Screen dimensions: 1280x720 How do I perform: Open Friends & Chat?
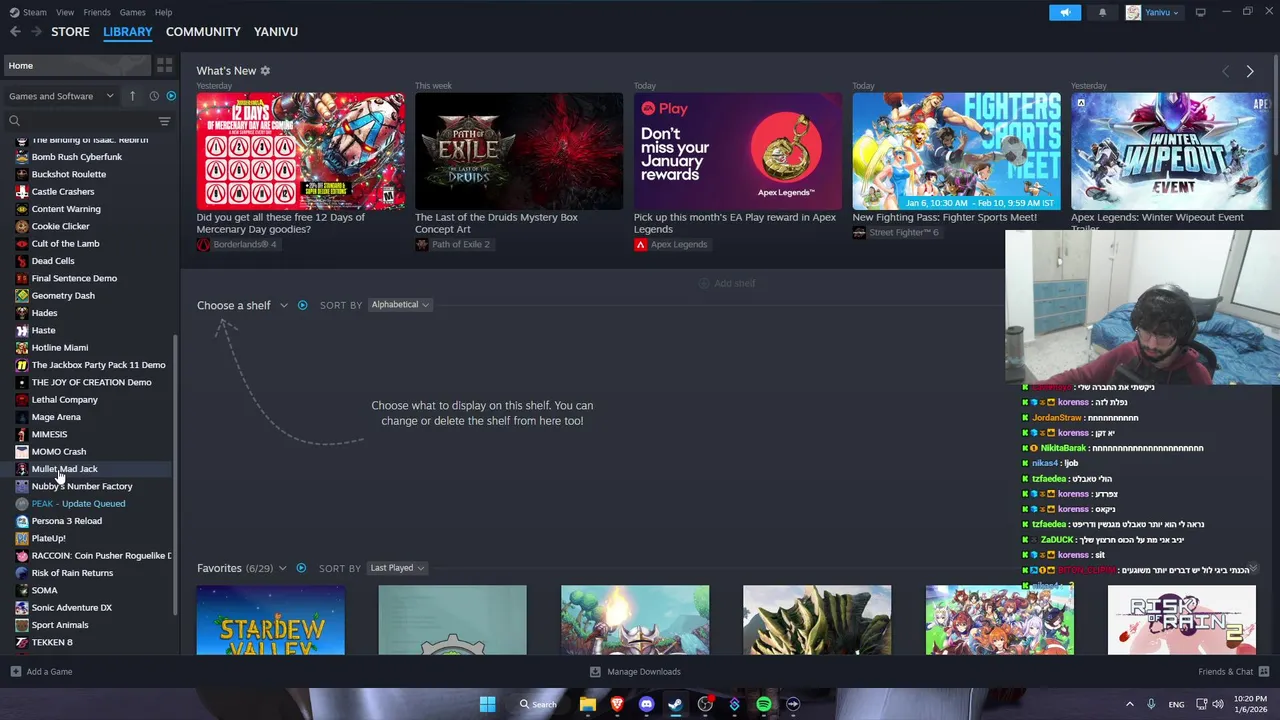[1233, 672]
